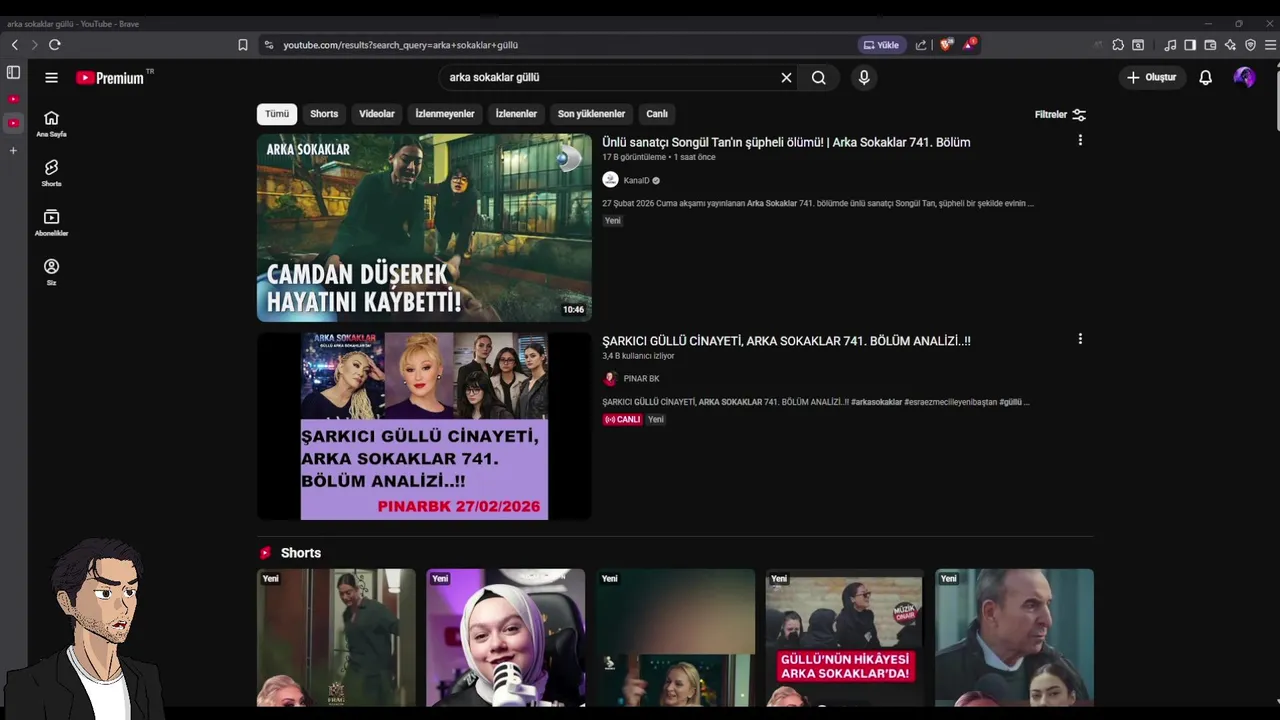Reload the YouTube results page
Image resolution: width=1280 pixels, height=720 pixels.
click(55, 45)
